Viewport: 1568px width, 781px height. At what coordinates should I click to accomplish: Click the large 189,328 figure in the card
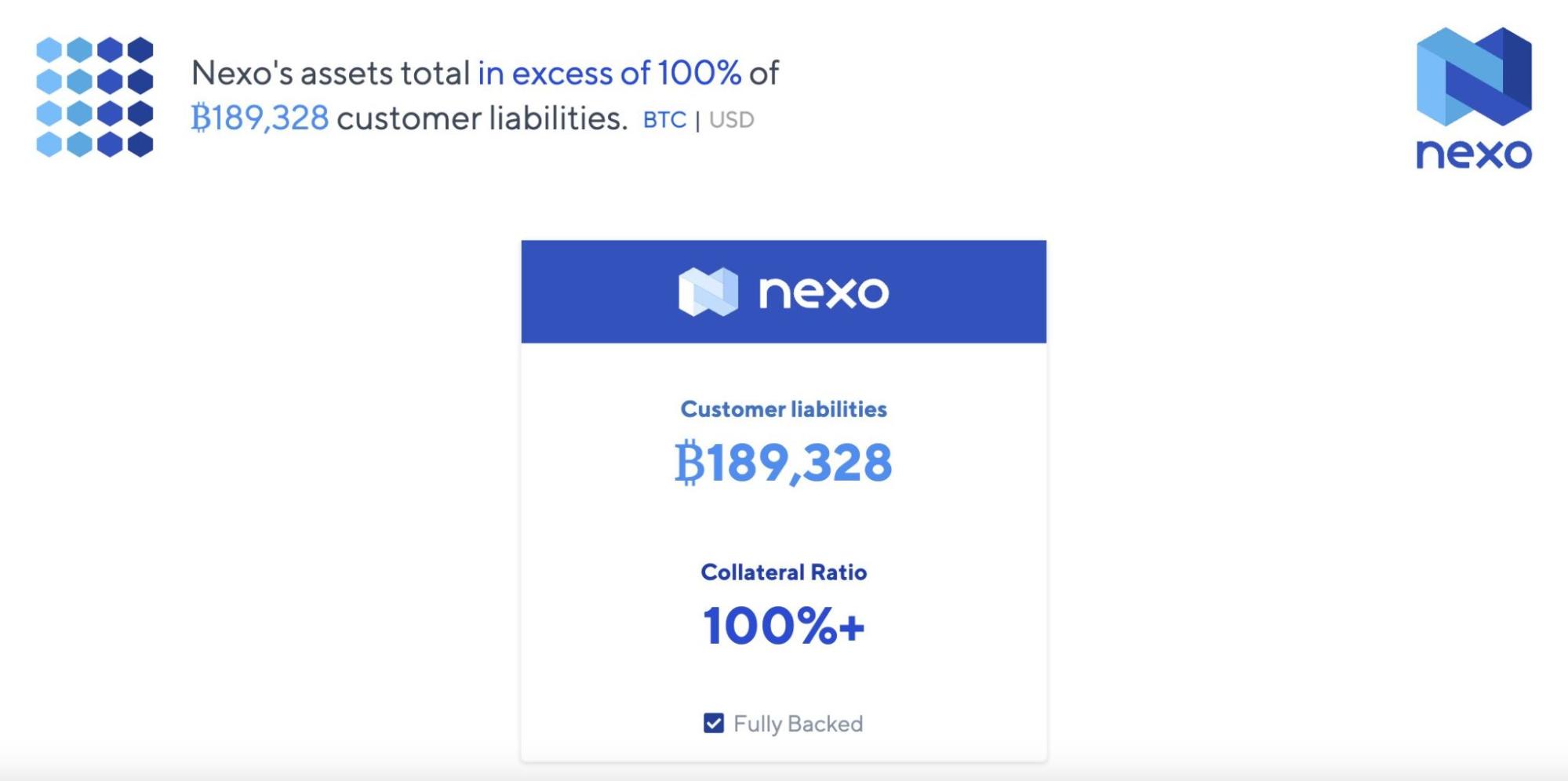pyautogui.click(x=800, y=463)
